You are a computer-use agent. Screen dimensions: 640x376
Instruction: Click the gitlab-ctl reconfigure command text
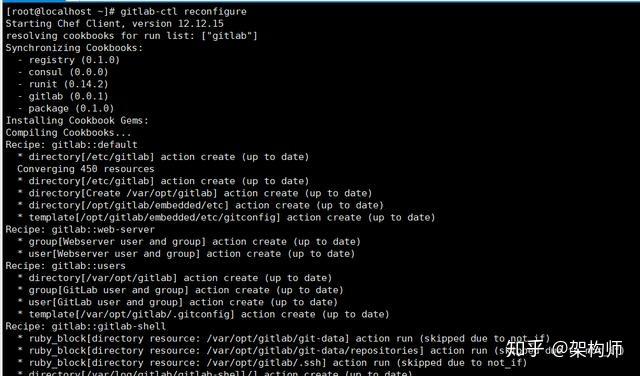pyautogui.click(x=183, y=11)
